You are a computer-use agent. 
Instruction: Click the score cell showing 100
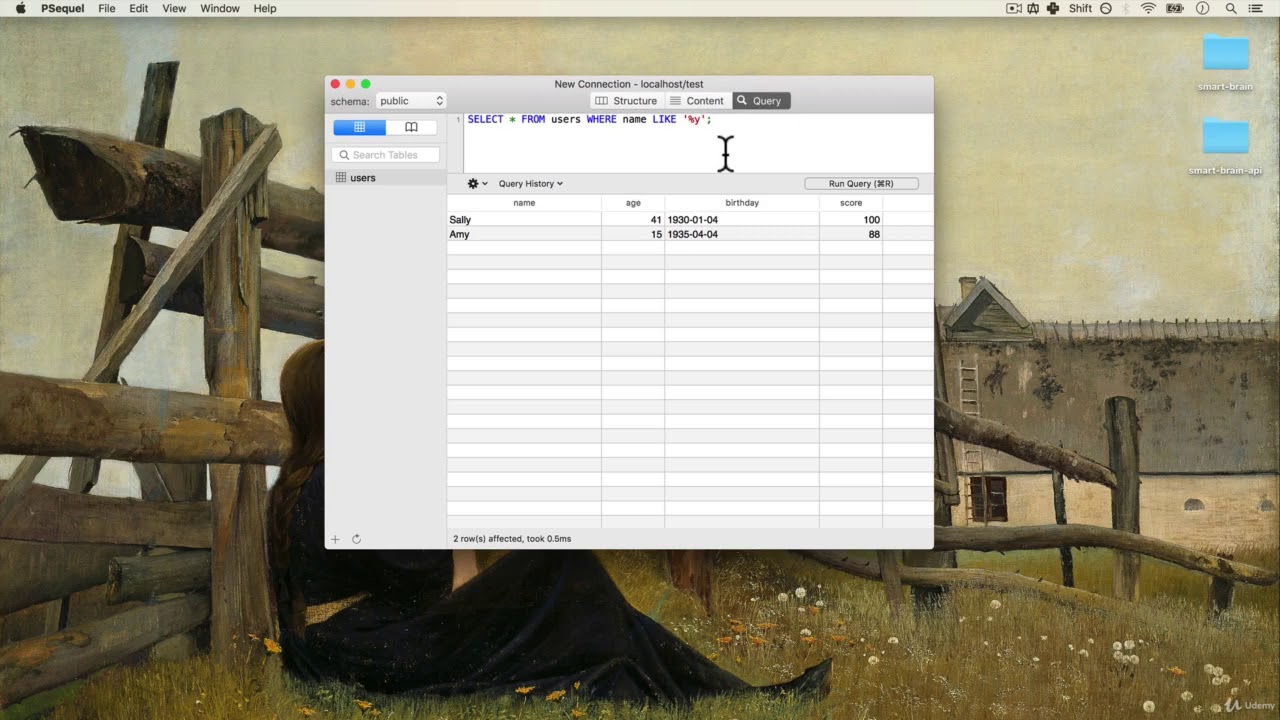click(x=851, y=220)
